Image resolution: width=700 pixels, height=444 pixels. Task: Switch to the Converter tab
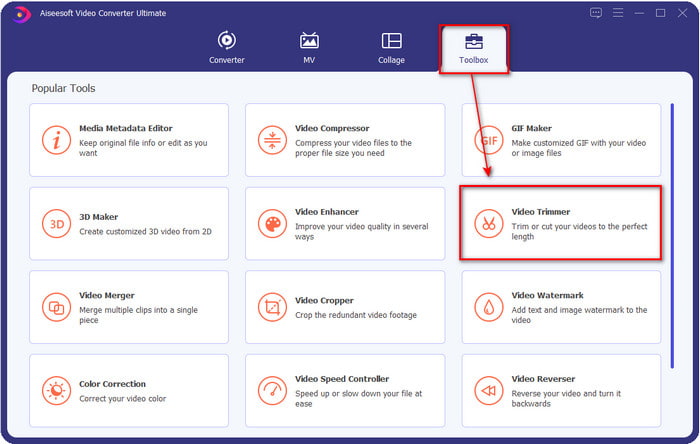point(226,47)
